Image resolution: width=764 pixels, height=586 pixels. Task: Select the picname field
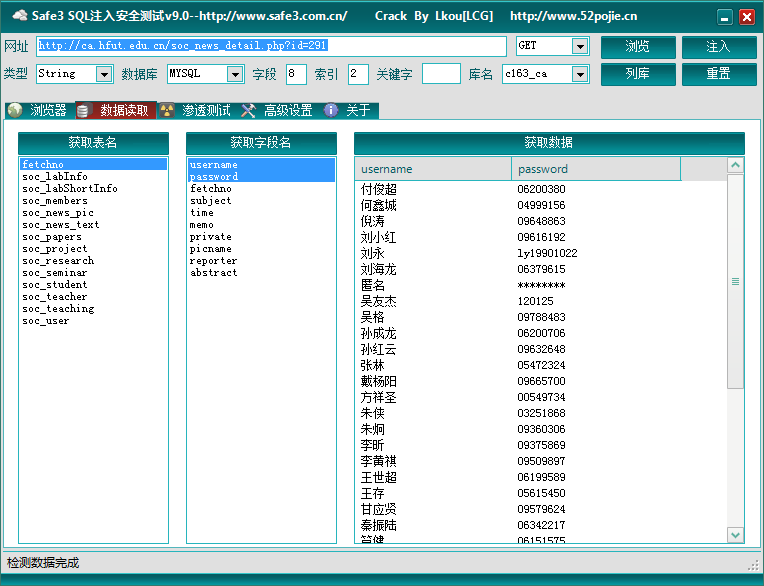[261, 249]
